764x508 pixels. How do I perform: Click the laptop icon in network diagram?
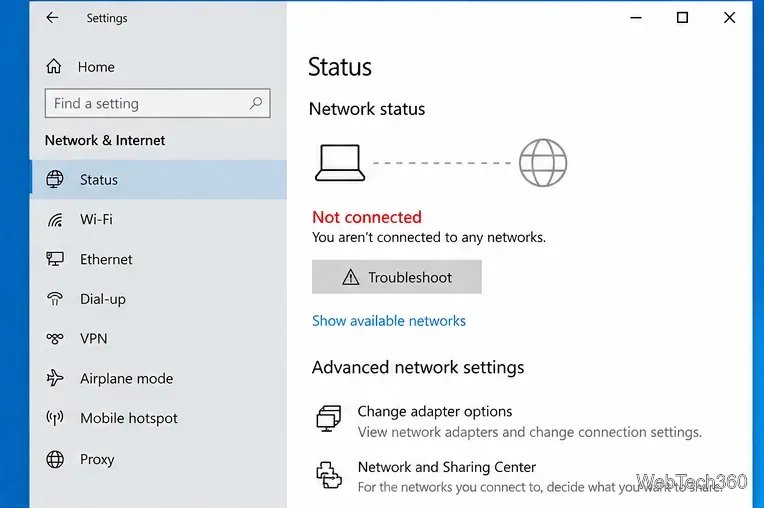tap(340, 163)
